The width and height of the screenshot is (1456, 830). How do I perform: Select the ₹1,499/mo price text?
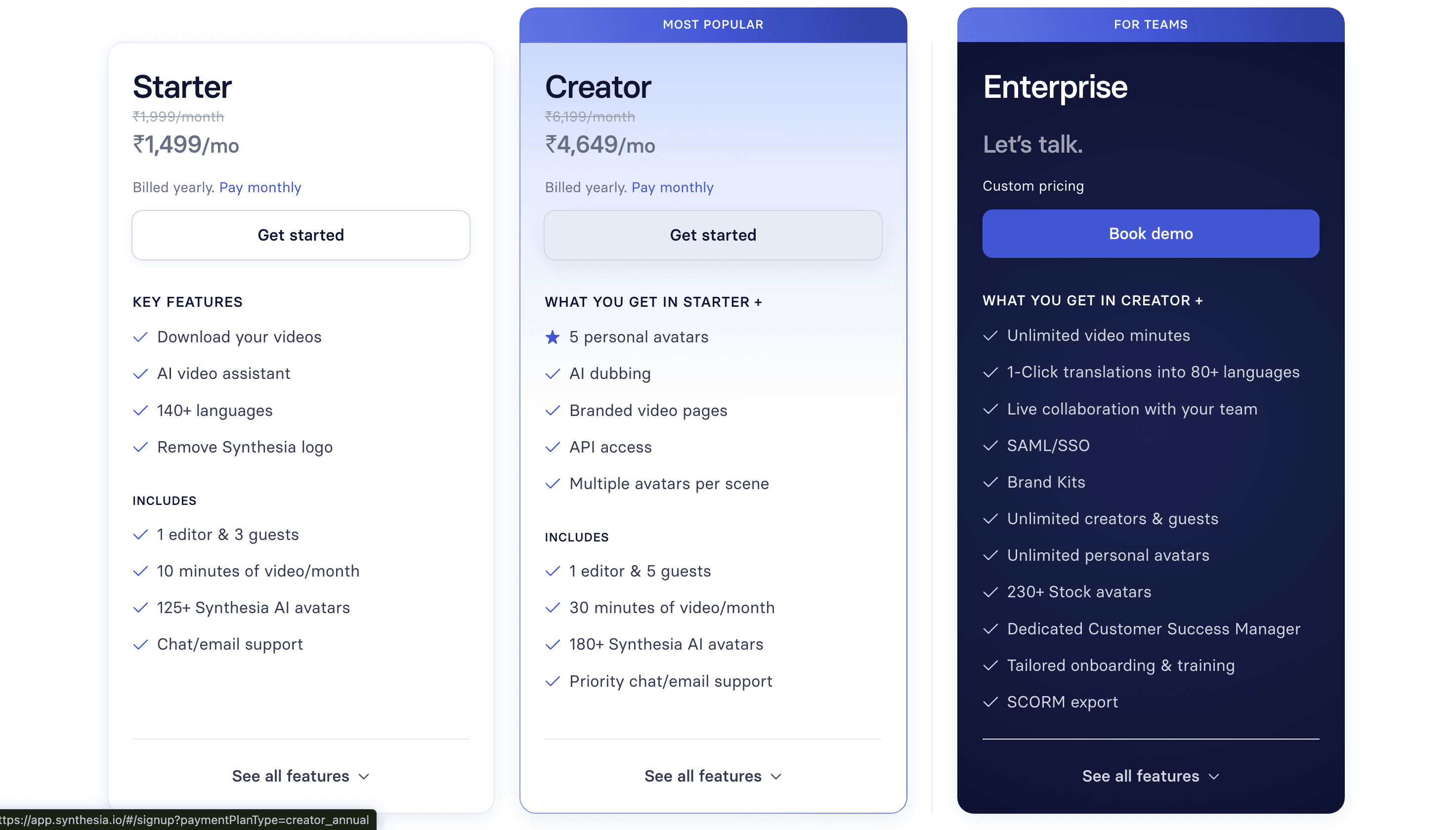pyautogui.click(x=186, y=145)
